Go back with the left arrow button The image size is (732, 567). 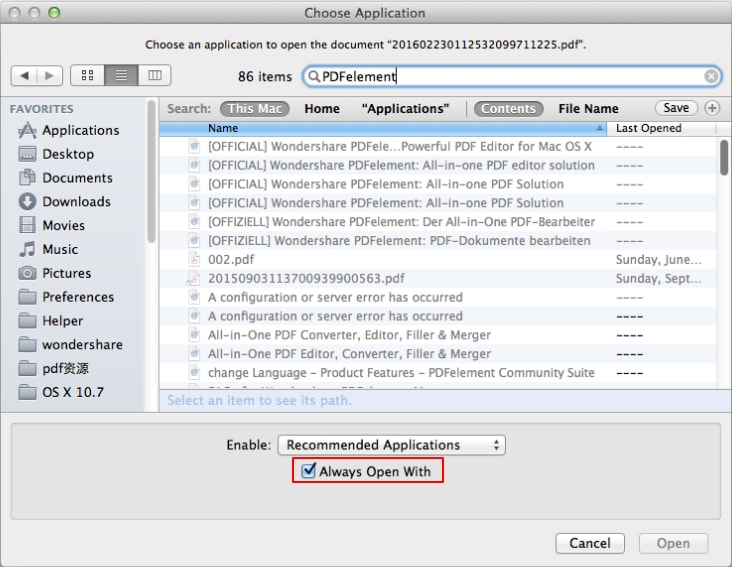click(x=24, y=76)
